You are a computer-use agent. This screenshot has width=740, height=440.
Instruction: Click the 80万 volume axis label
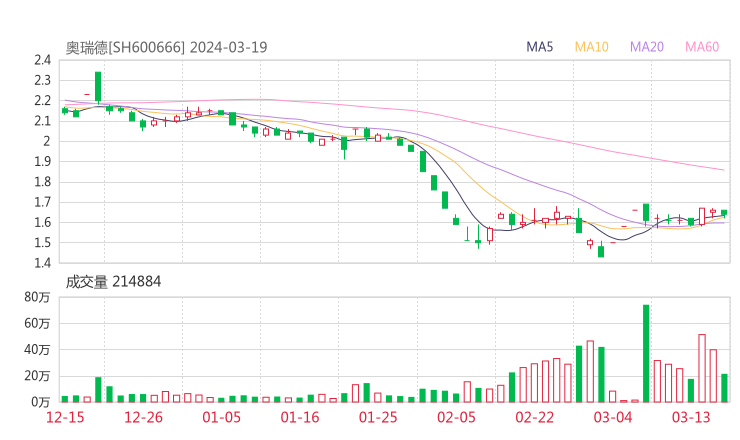(x=37, y=297)
